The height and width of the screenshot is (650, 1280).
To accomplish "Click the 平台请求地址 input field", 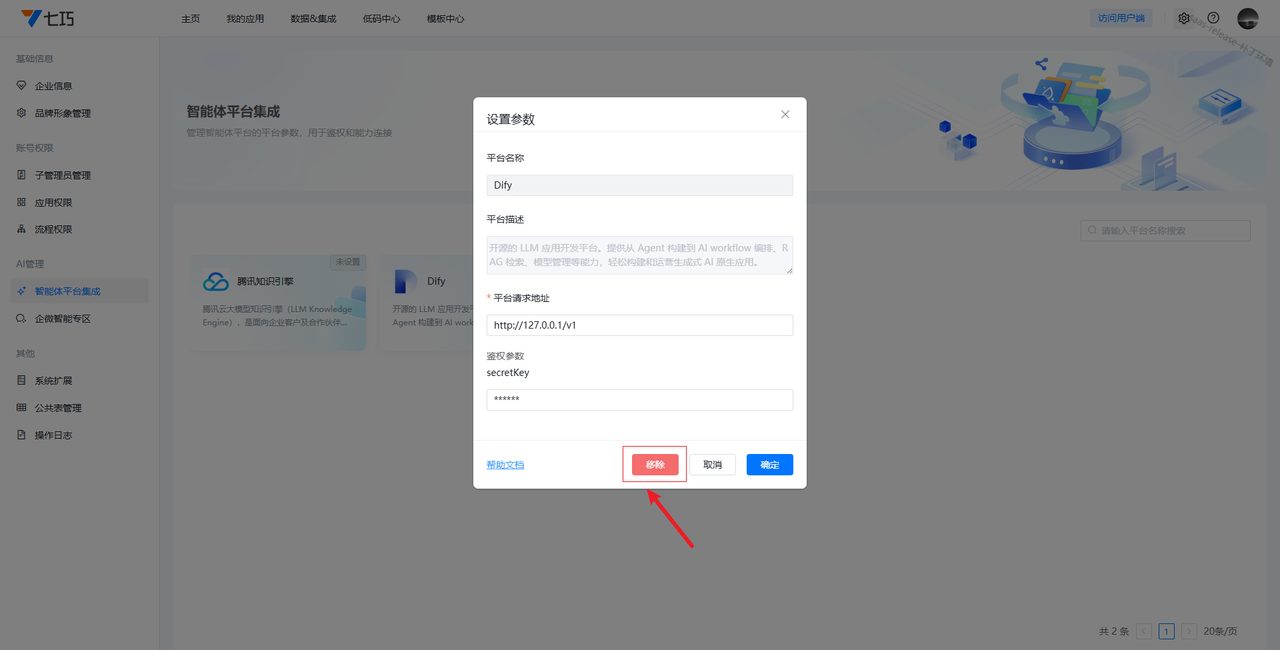I will coord(639,325).
